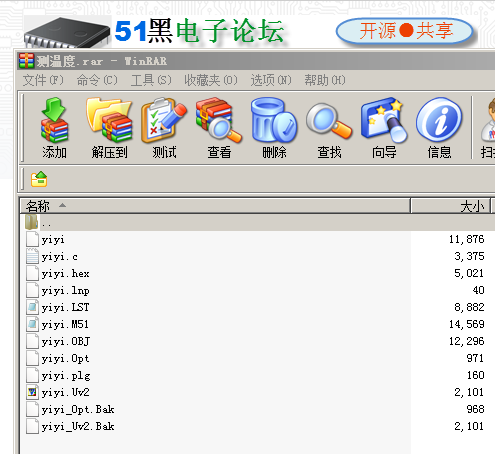Select the parent folder '..' row
This screenshot has height=454, width=495.
[x=257, y=222]
